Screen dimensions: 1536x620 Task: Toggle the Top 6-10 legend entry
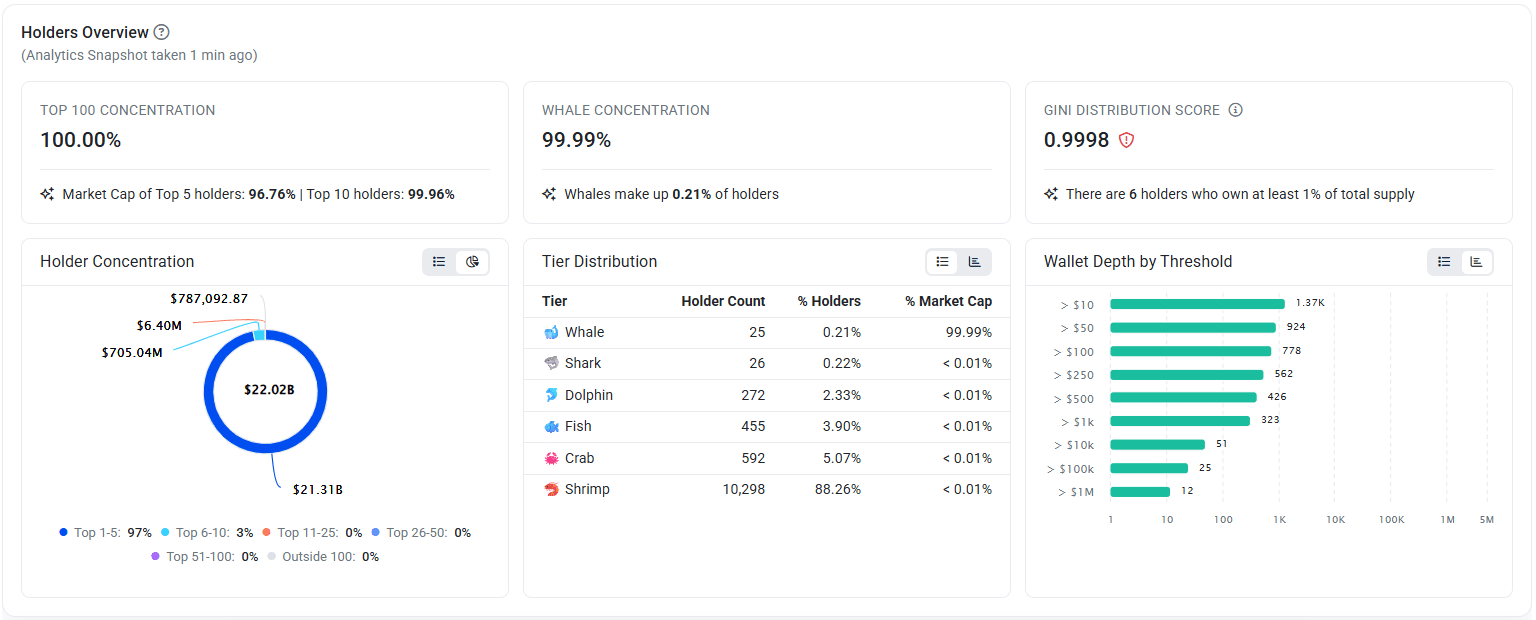tap(207, 533)
